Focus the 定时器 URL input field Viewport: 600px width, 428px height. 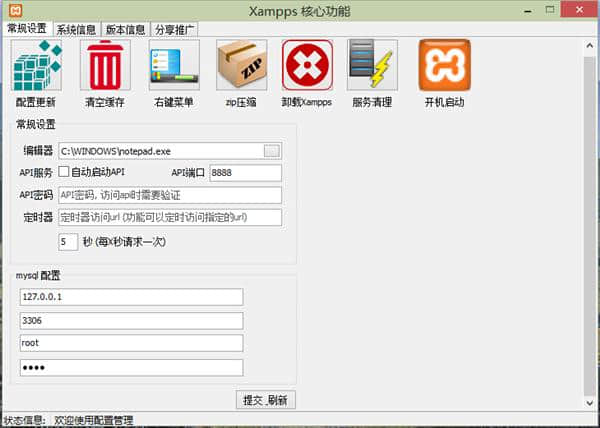pyautogui.click(x=170, y=218)
